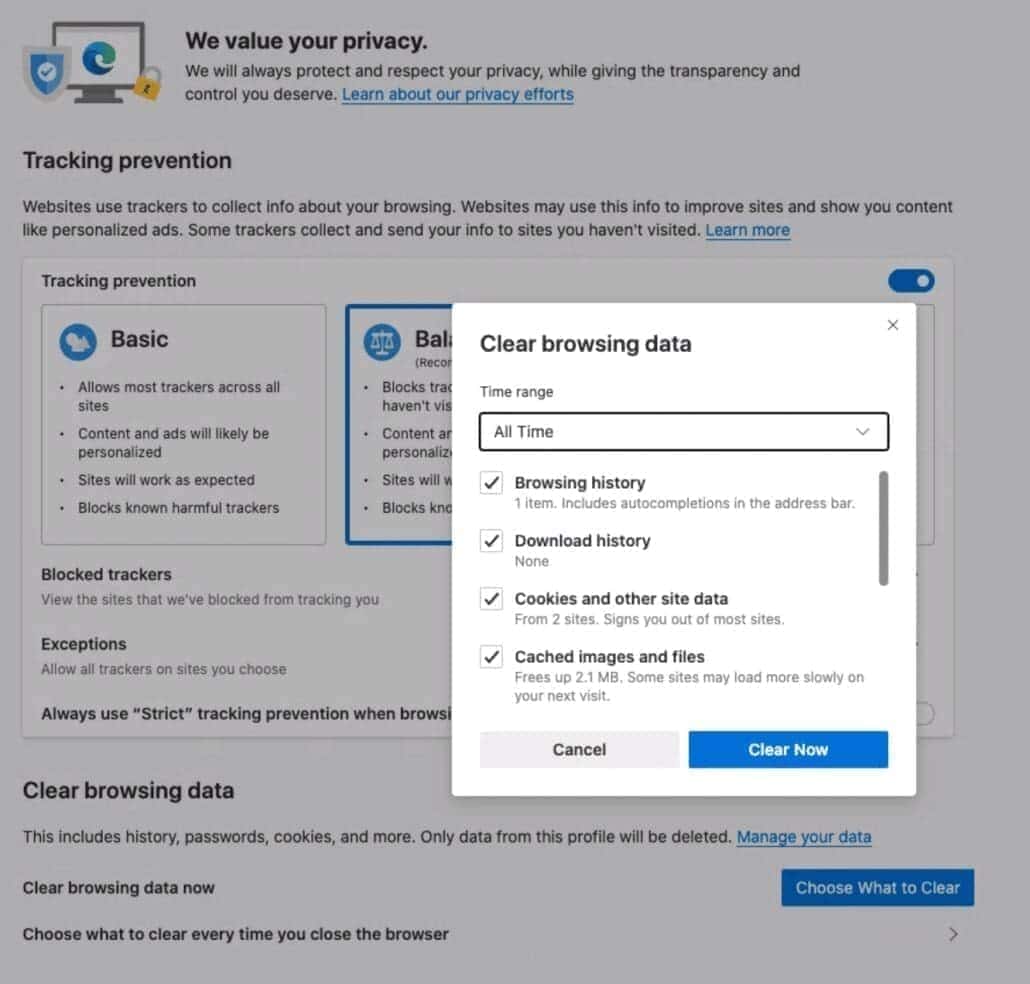Uncheck the Browsing history checkbox
This screenshot has width=1030, height=984.
pyautogui.click(x=490, y=483)
